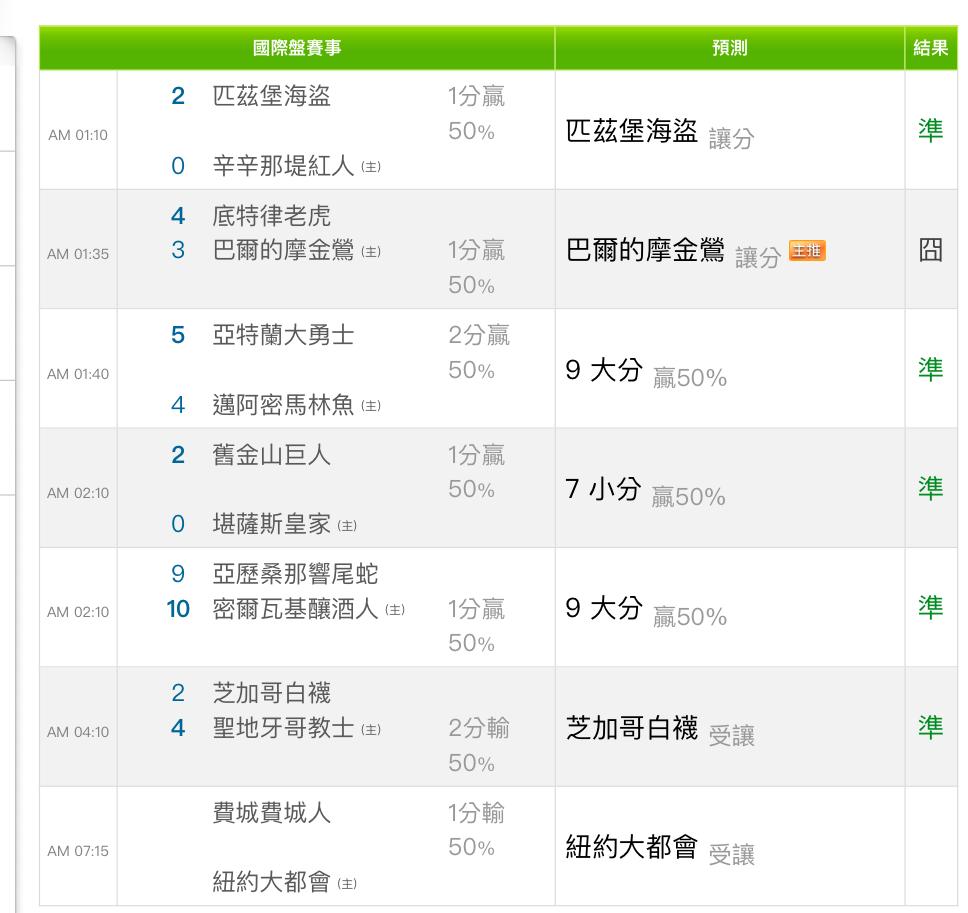Click the score 10 for 密爾瓦基釀酒人
The image size is (968, 913).
click(178, 609)
